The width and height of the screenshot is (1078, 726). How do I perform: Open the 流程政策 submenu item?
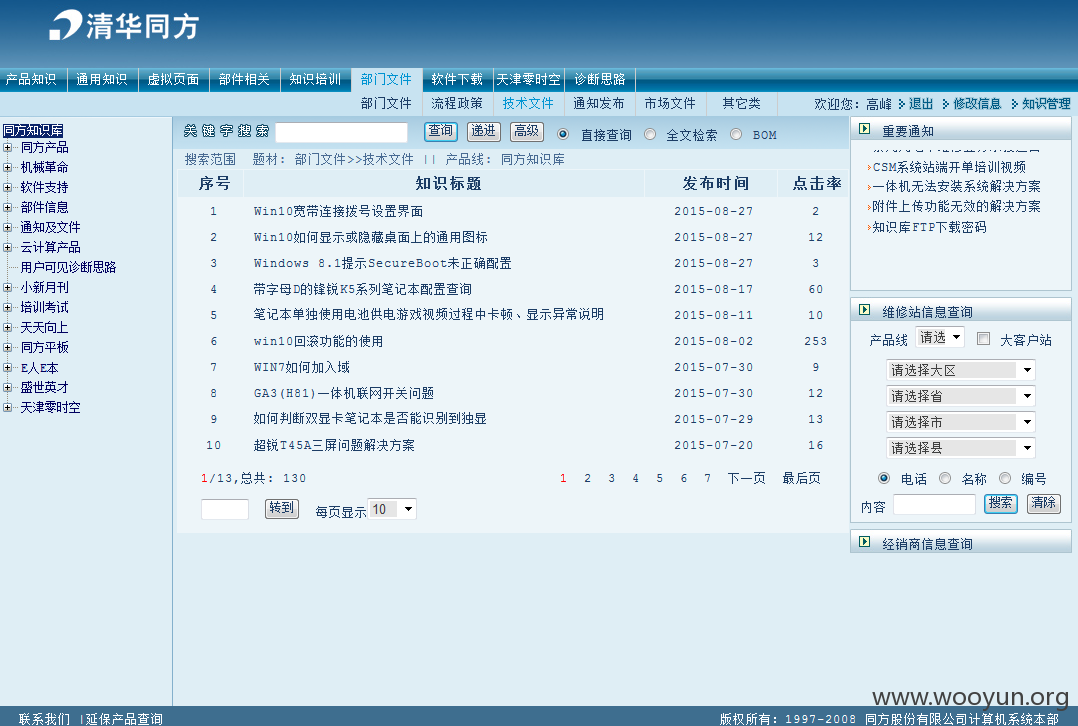coord(457,103)
